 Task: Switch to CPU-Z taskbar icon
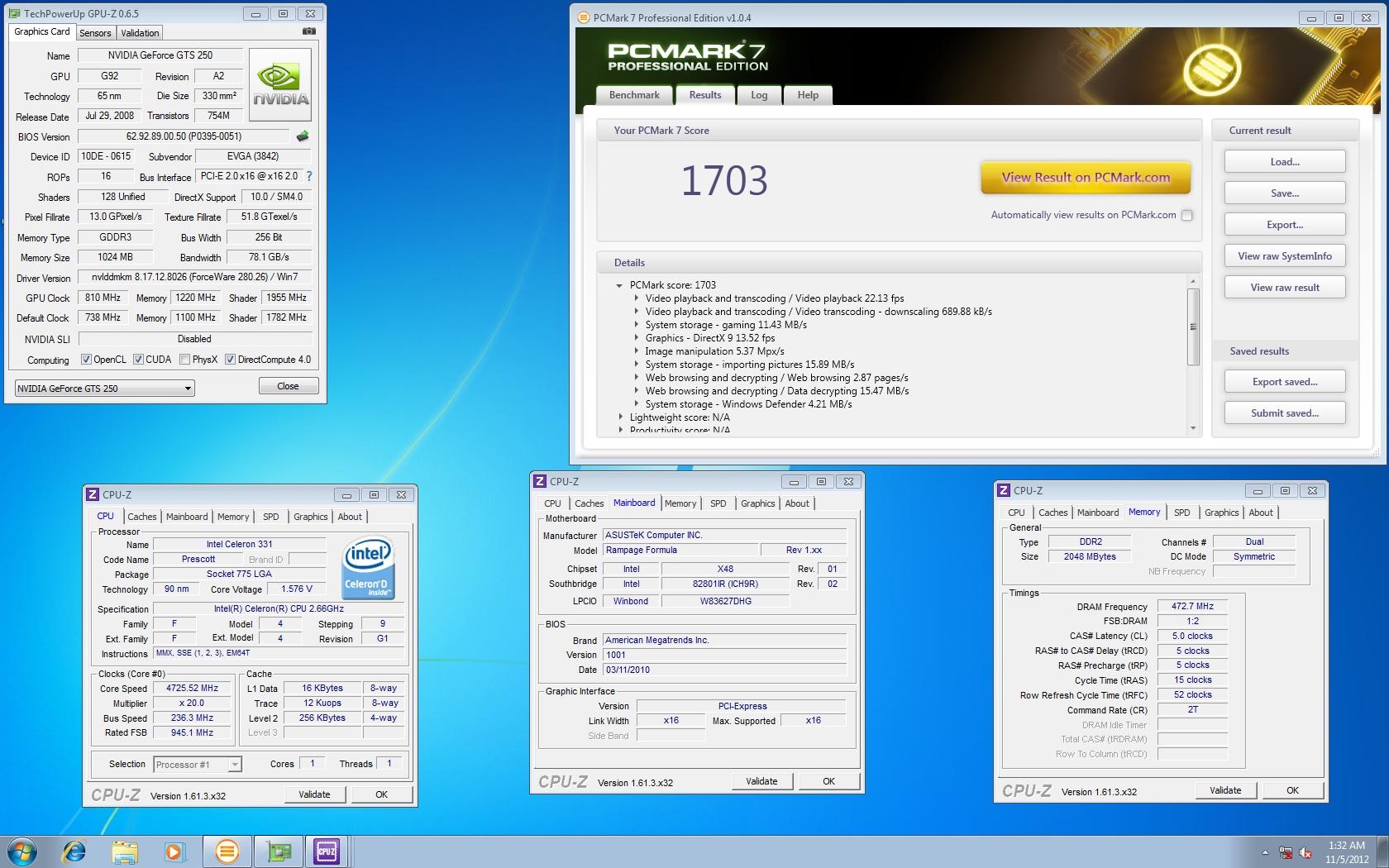[327, 851]
